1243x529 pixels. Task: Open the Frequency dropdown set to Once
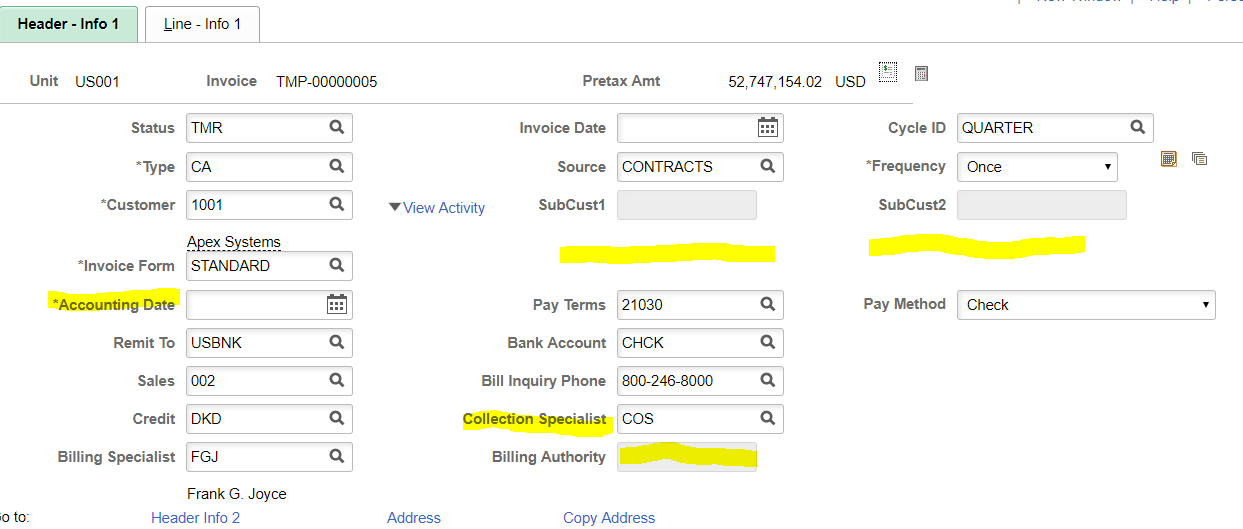point(1037,167)
